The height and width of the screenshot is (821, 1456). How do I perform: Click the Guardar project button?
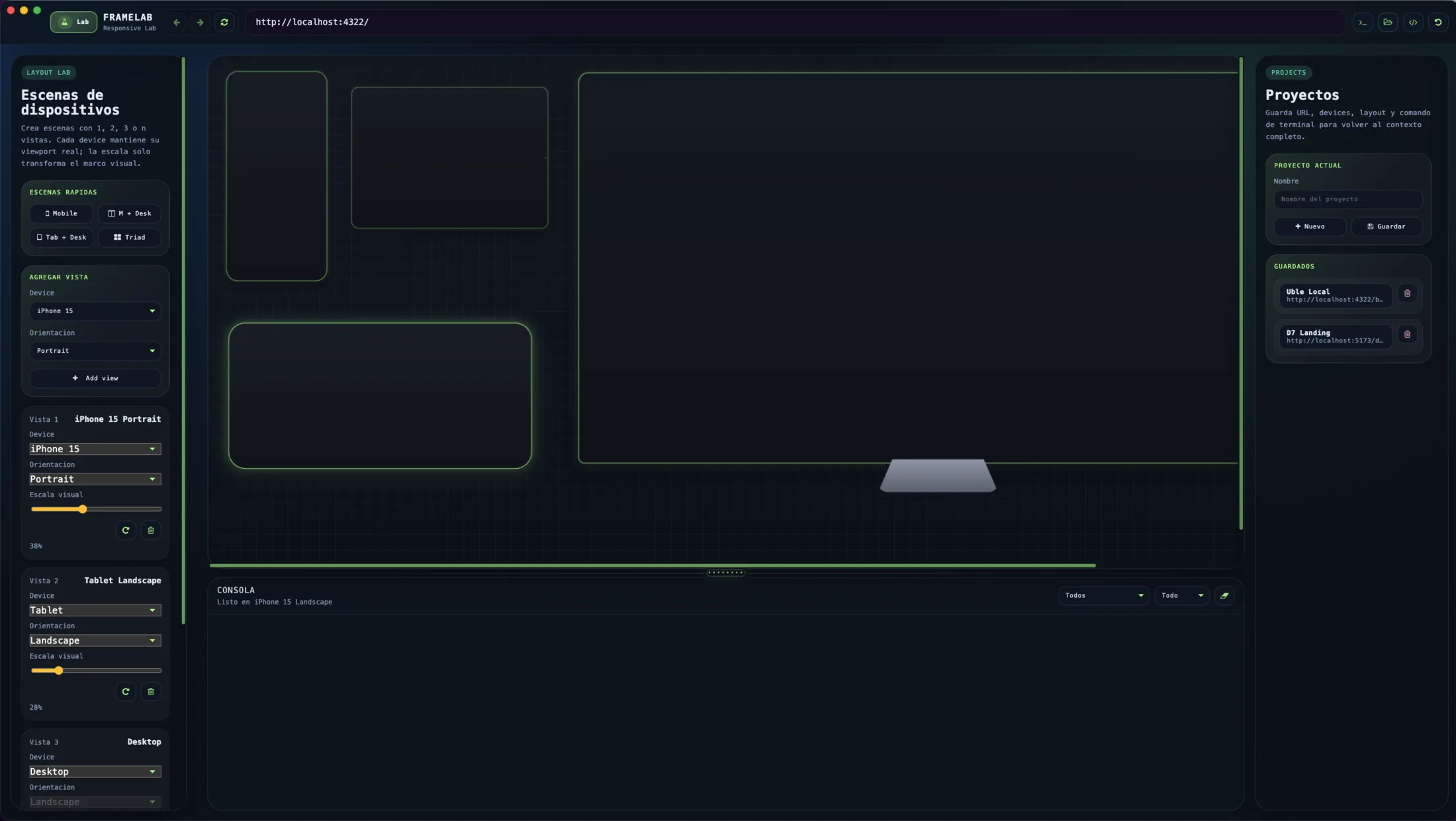[1387, 226]
